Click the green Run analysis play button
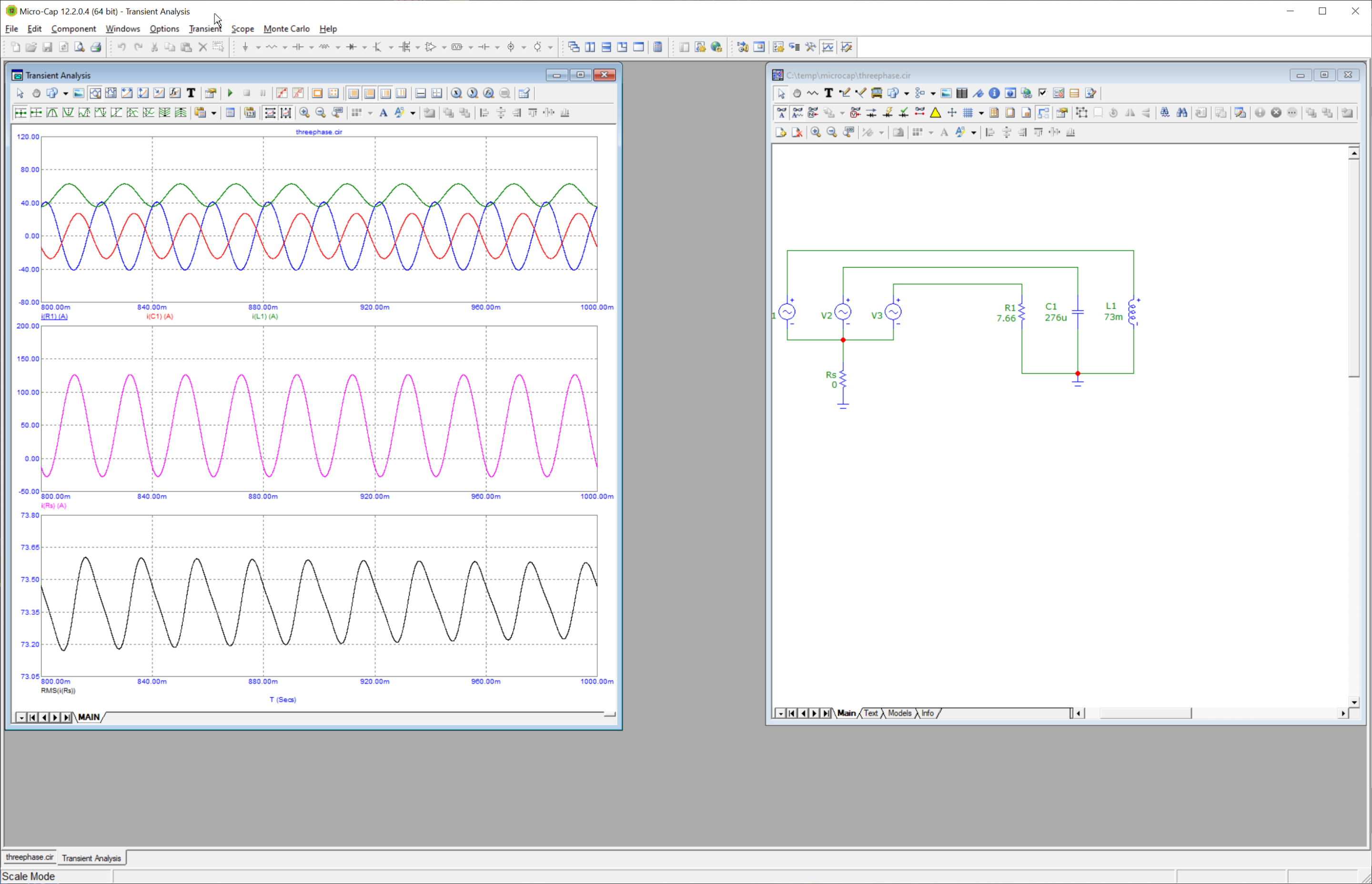 point(230,93)
